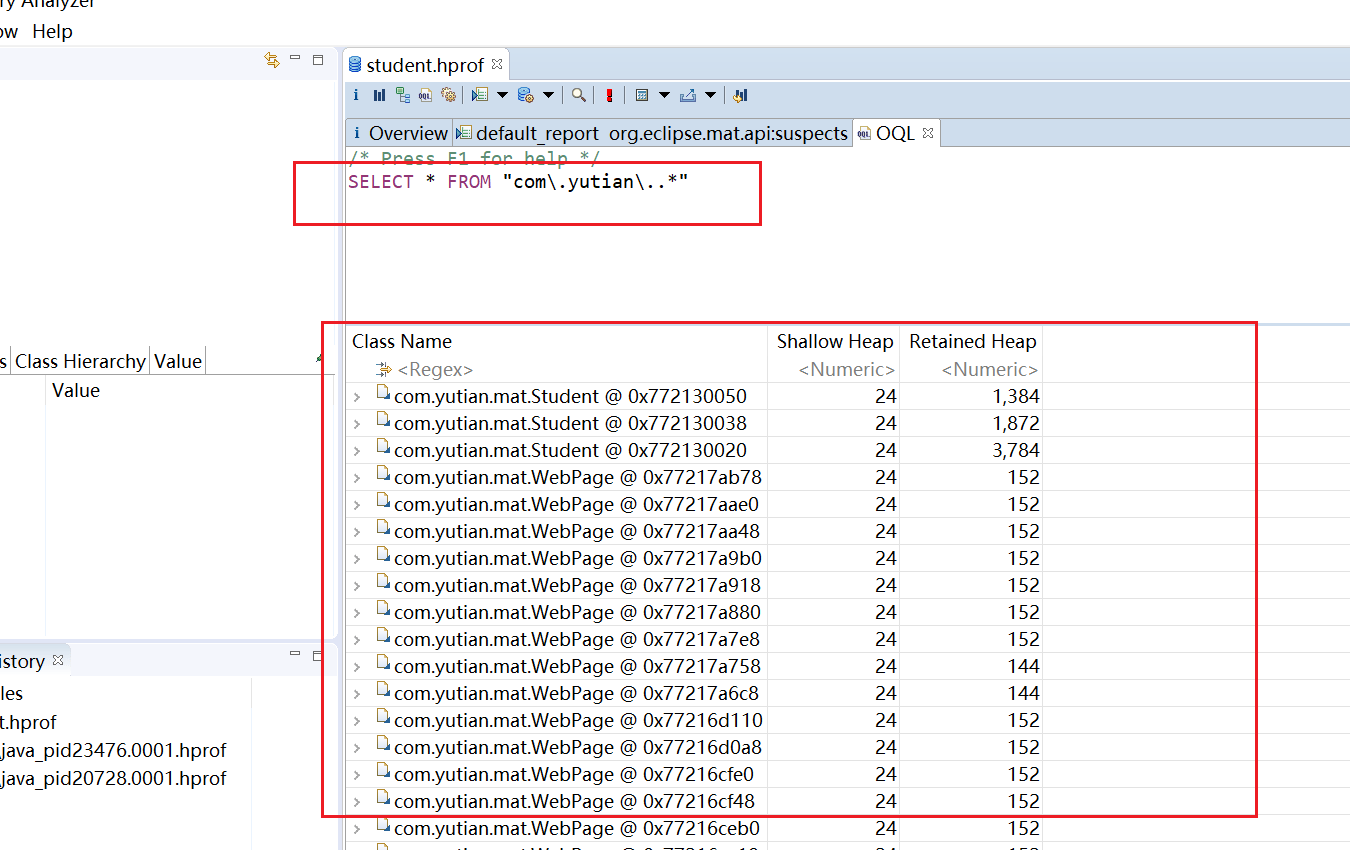1350x850 pixels.
Task: Open the Histogram view from toolbar
Action: pos(379,95)
